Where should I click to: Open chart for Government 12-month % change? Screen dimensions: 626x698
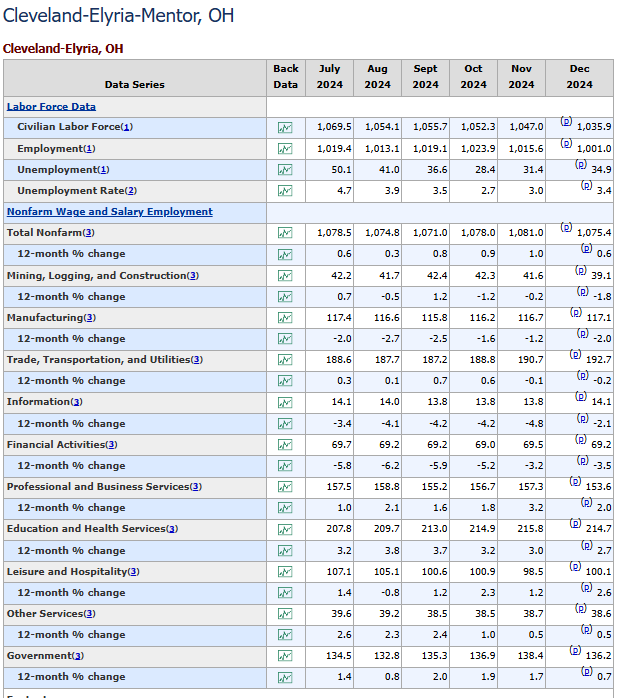point(285,678)
